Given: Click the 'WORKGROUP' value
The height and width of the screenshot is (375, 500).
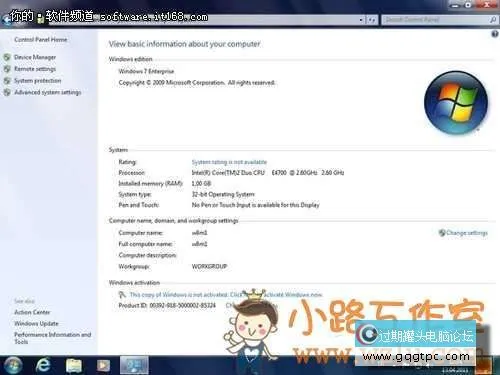Looking at the screenshot, I should point(209,266).
